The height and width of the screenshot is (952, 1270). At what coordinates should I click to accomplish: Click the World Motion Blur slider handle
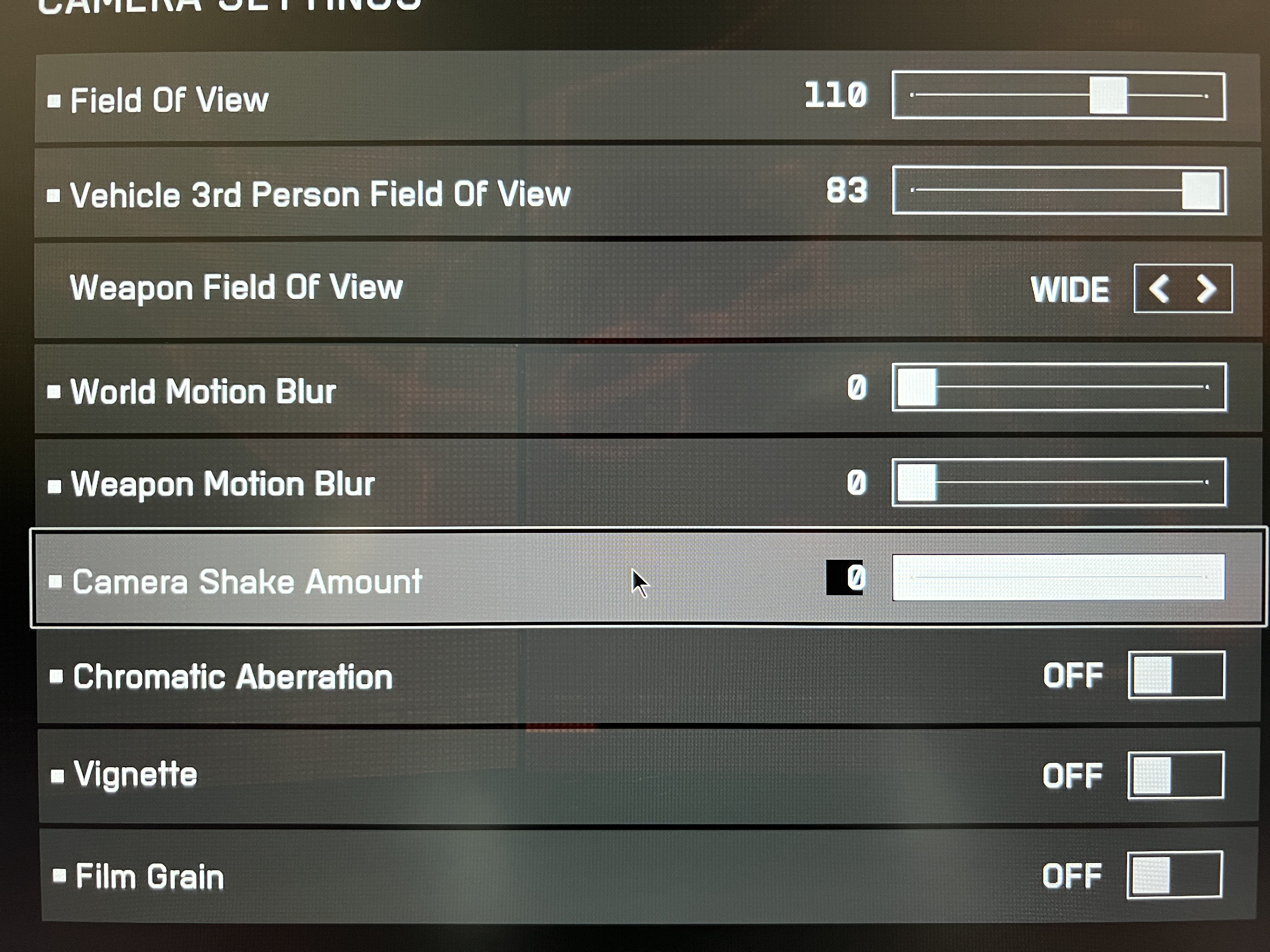[x=917, y=387]
